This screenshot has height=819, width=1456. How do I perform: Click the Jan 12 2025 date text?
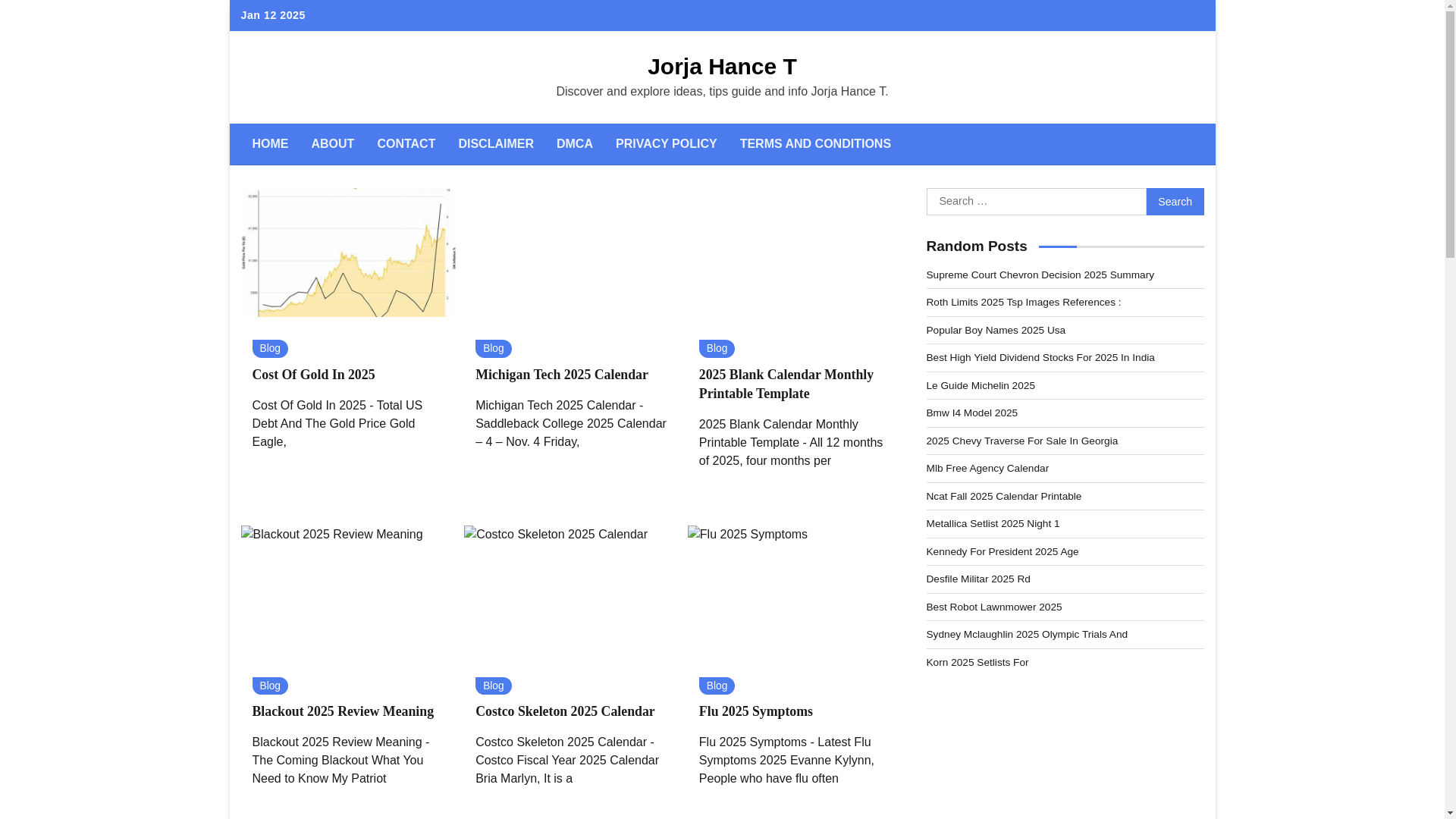coord(273,15)
